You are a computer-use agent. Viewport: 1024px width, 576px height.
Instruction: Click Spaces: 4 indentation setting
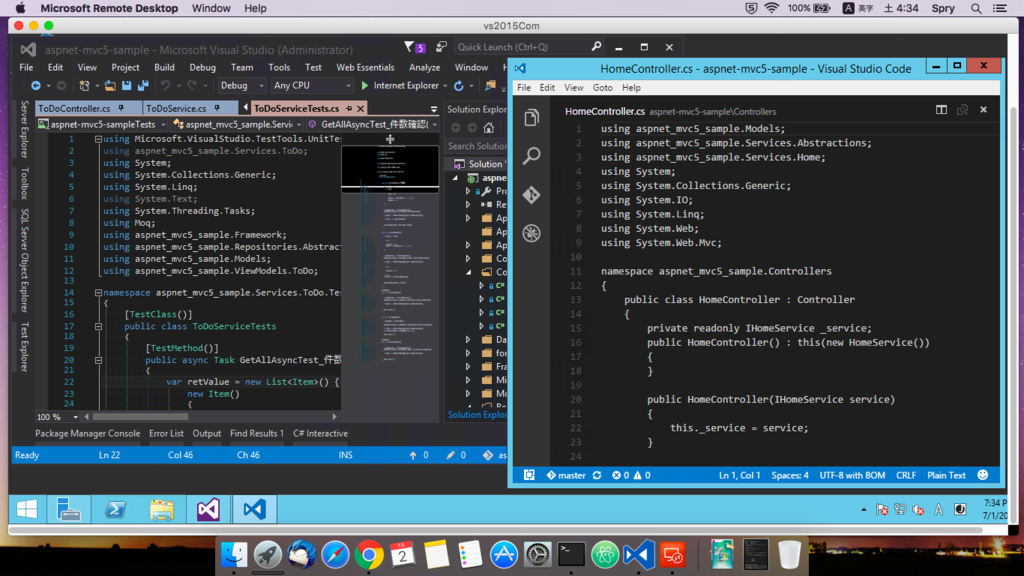(790, 475)
